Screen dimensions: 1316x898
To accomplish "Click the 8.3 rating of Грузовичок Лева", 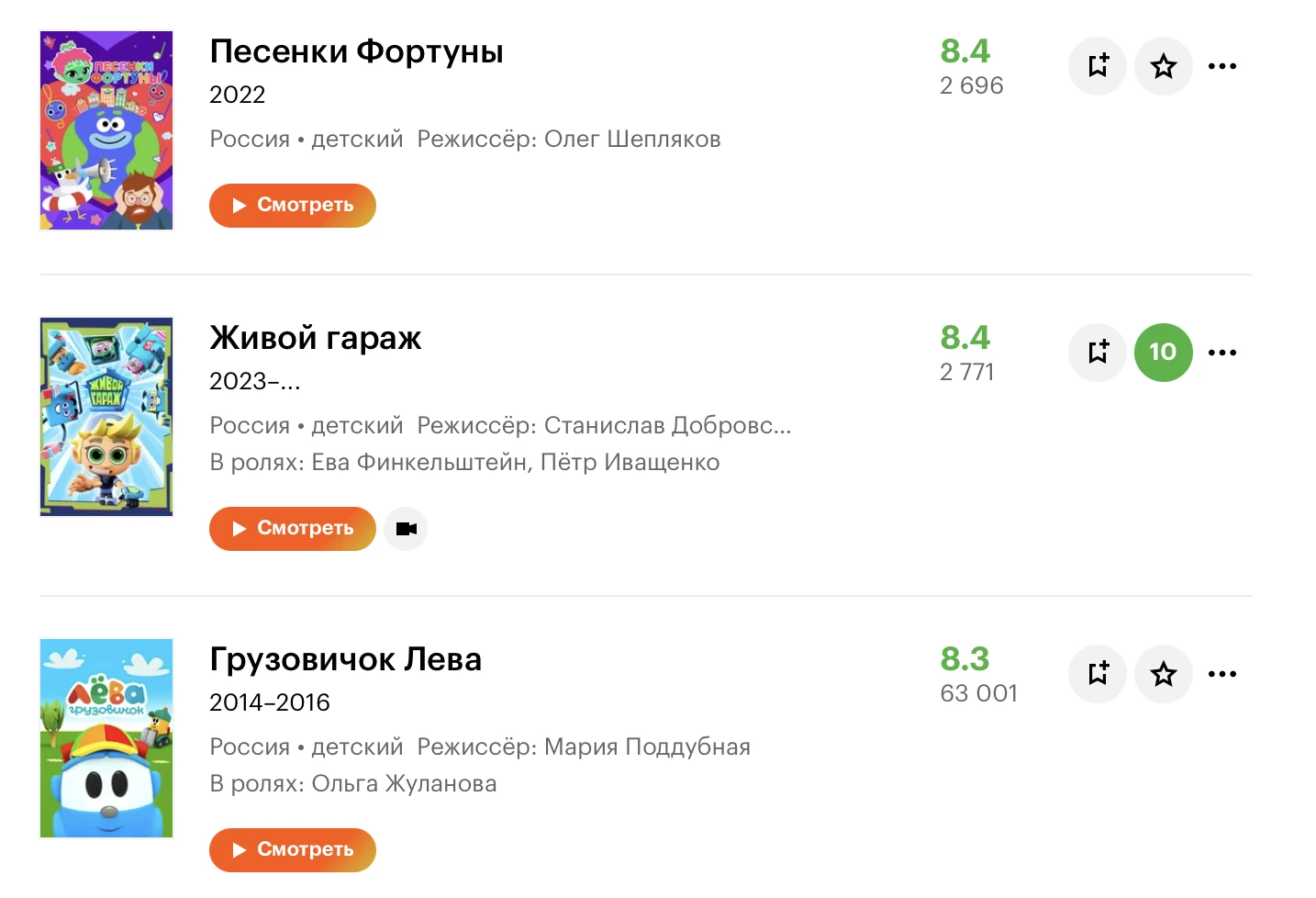I will click(x=965, y=658).
